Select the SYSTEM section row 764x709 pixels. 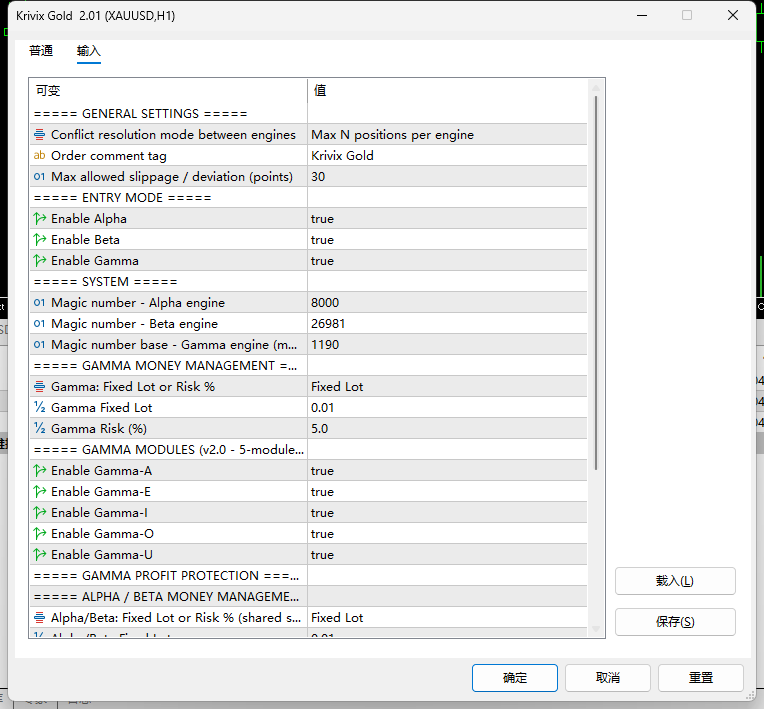pos(308,282)
